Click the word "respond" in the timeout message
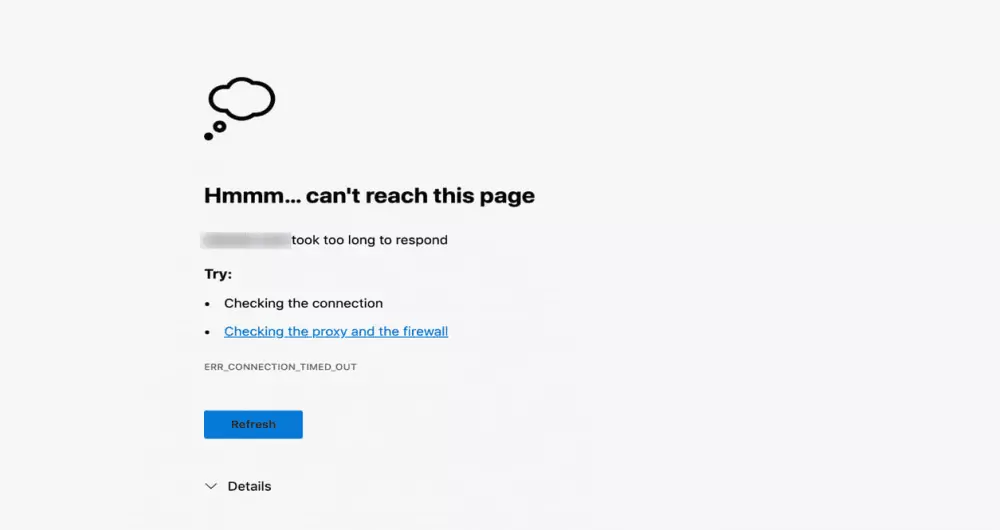This screenshot has height=530, width=1000. [422, 240]
